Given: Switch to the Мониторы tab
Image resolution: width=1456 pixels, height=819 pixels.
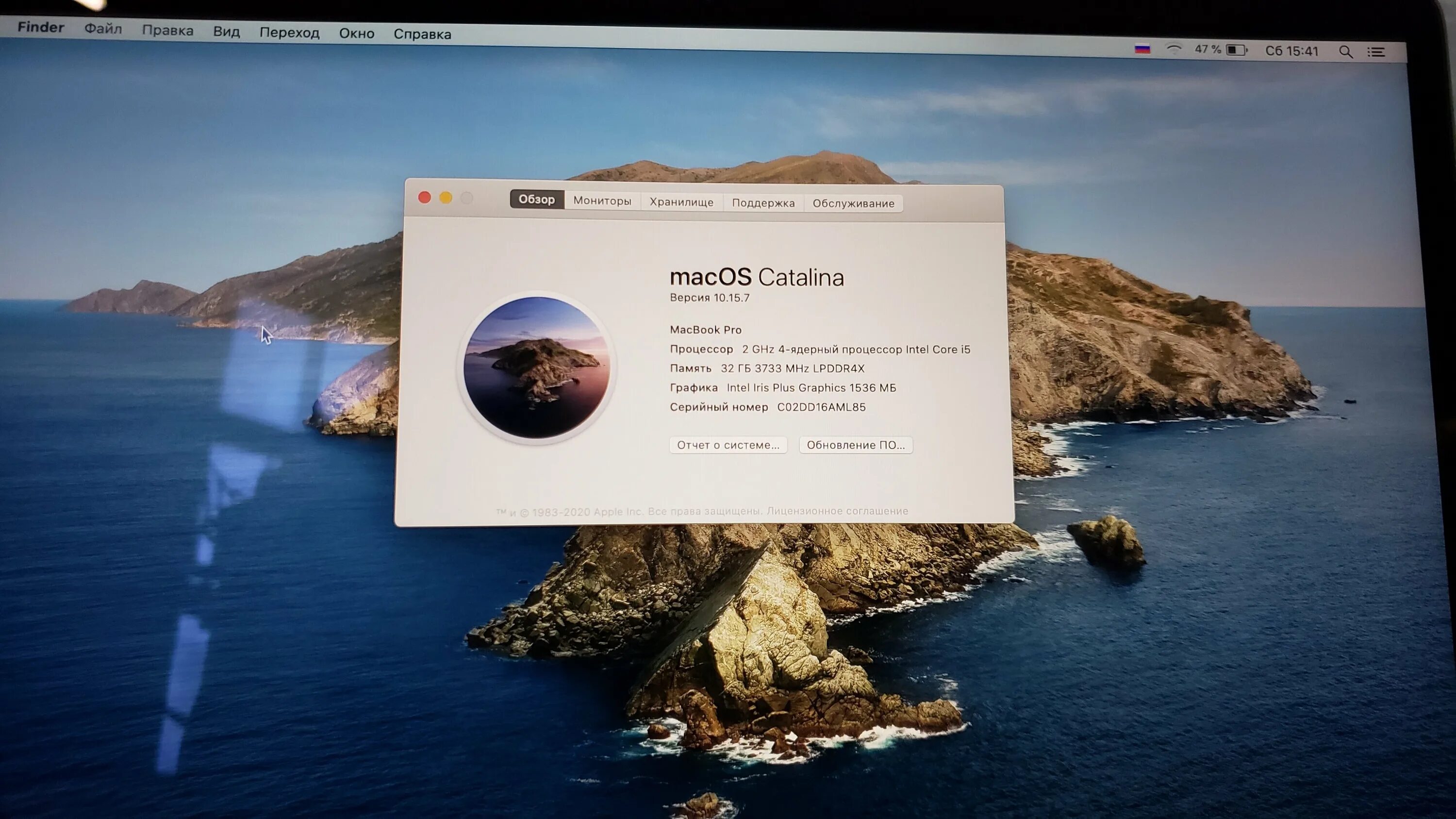Looking at the screenshot, I should (602, 201).
